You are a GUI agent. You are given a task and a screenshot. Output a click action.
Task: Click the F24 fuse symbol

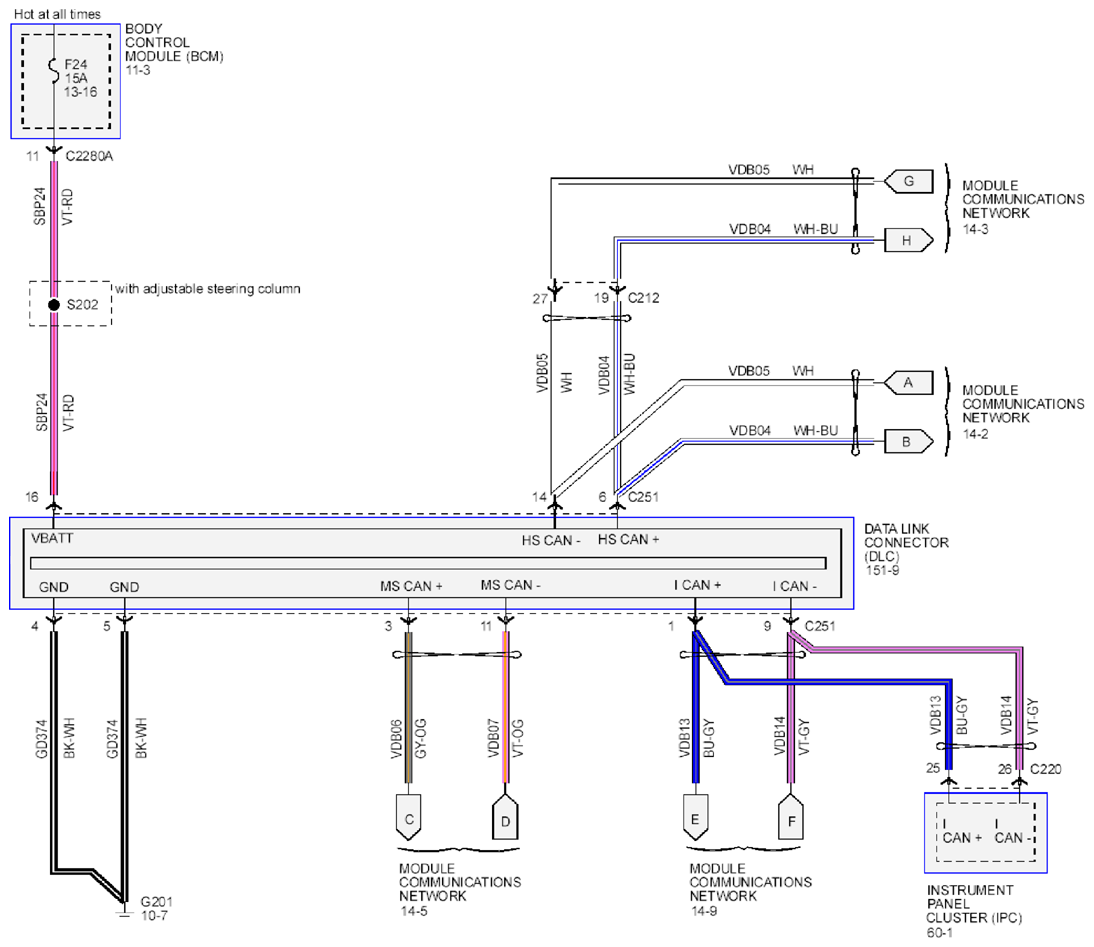[x=53, y=72]
